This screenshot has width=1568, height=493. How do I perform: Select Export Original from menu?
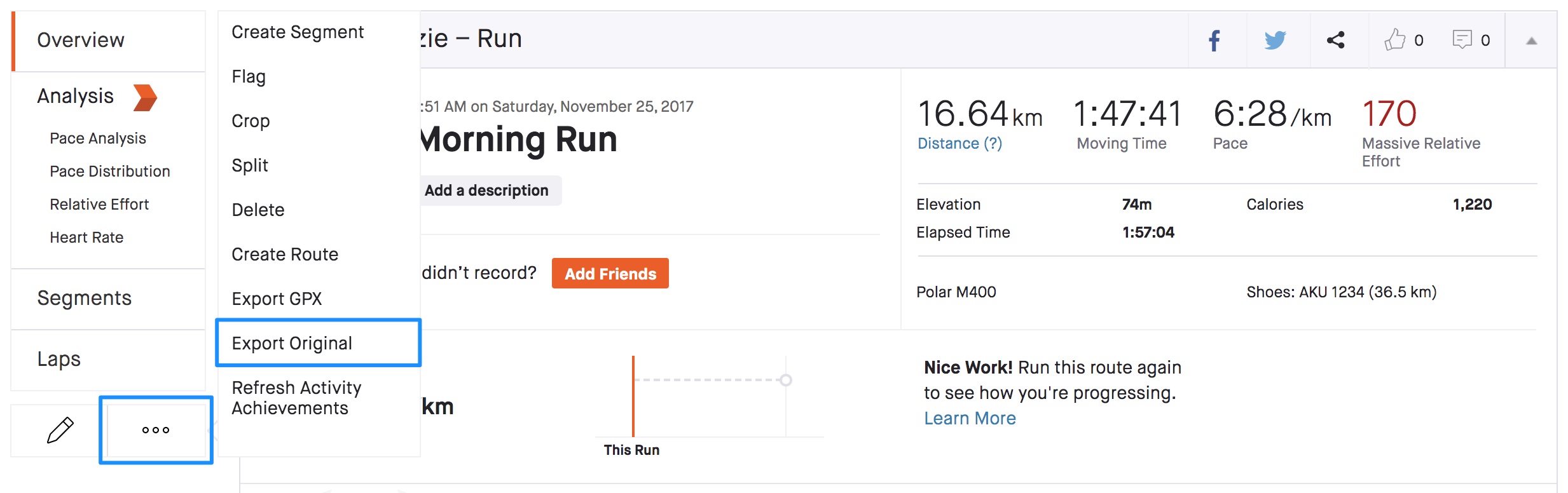click(292, 343)
